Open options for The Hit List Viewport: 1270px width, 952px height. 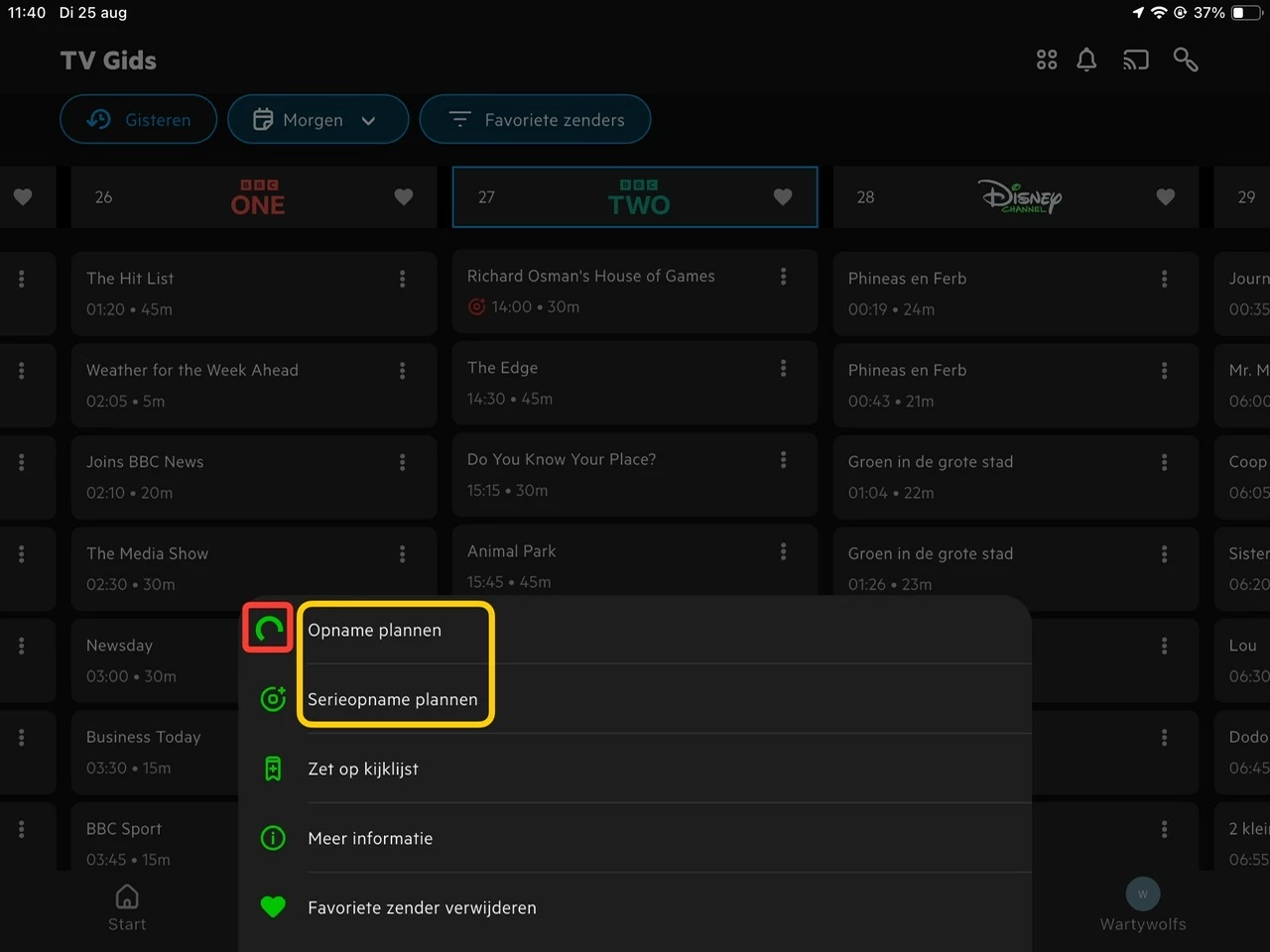[402, 279]
